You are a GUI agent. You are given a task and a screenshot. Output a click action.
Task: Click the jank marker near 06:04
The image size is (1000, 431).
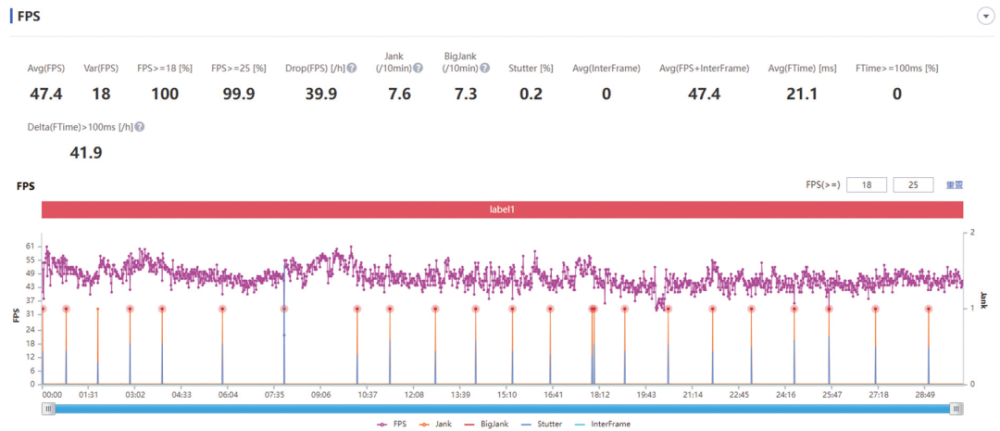click(x=222, y=309)
